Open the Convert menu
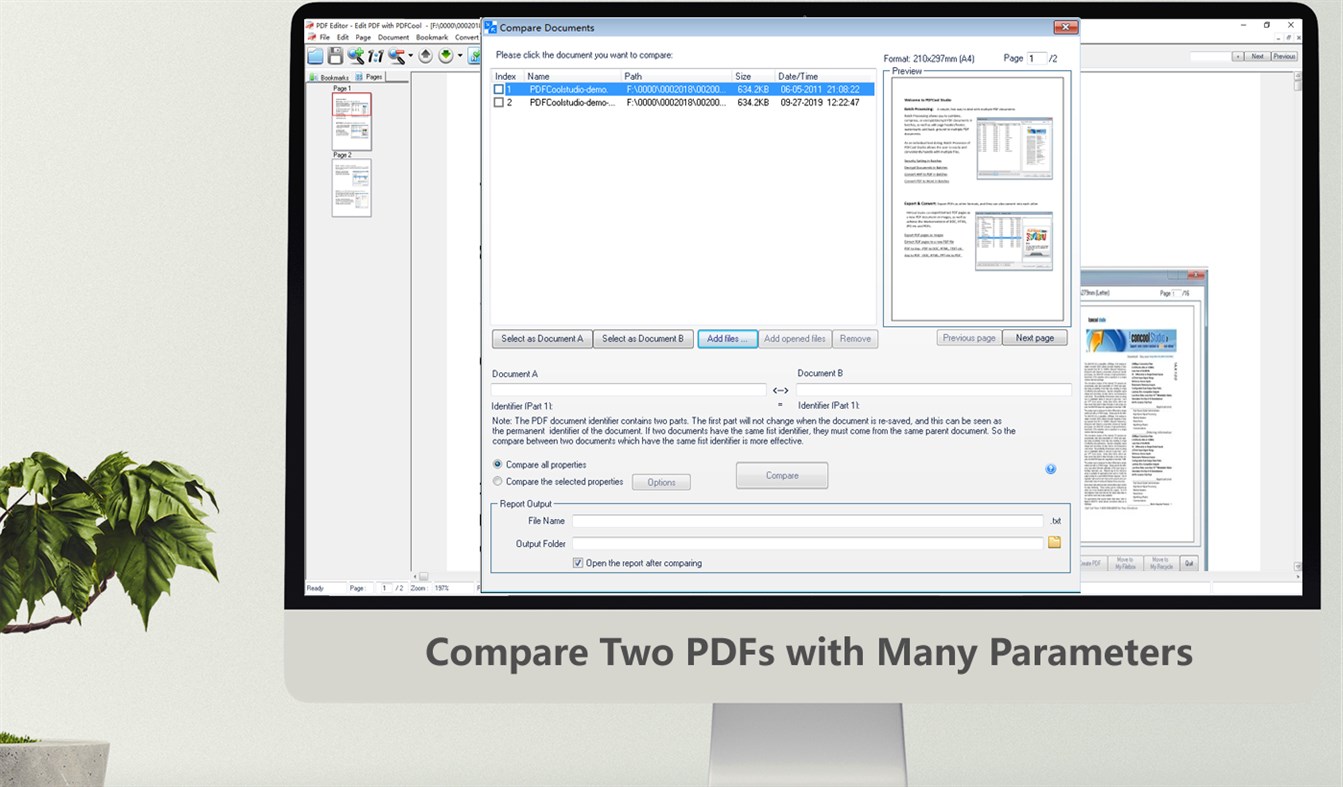Viewport: 1343px width, 787px height. [x=466, y=37]
